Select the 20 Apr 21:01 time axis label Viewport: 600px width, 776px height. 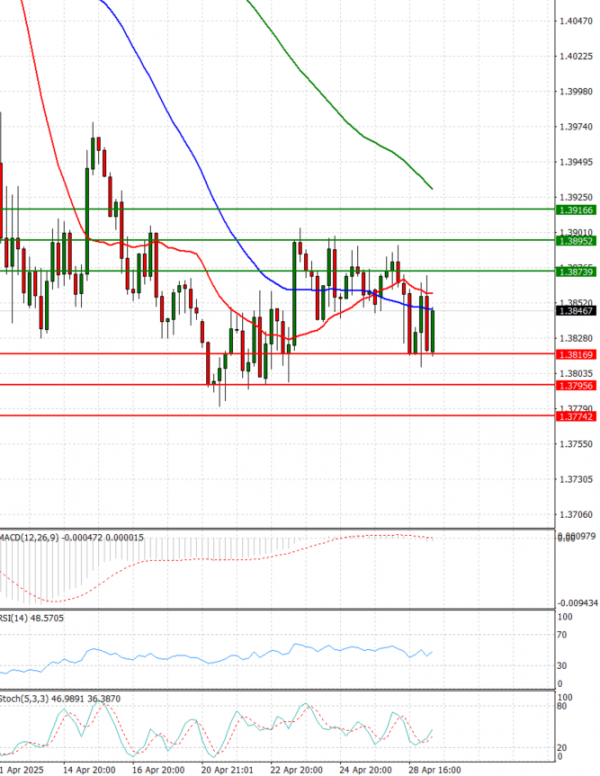click(x=226, y=770)
